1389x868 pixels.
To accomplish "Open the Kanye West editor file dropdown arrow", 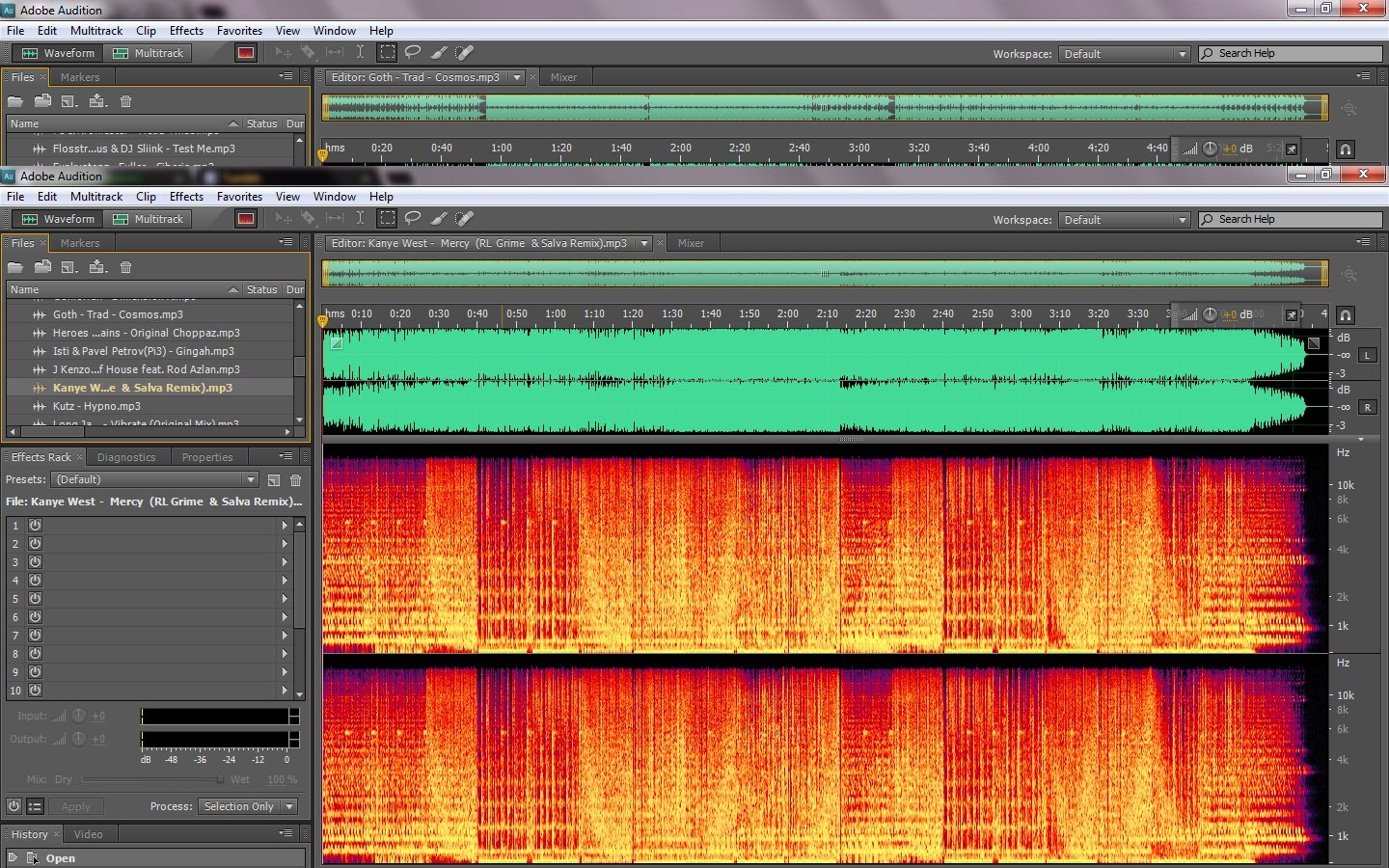I will 644,243.
